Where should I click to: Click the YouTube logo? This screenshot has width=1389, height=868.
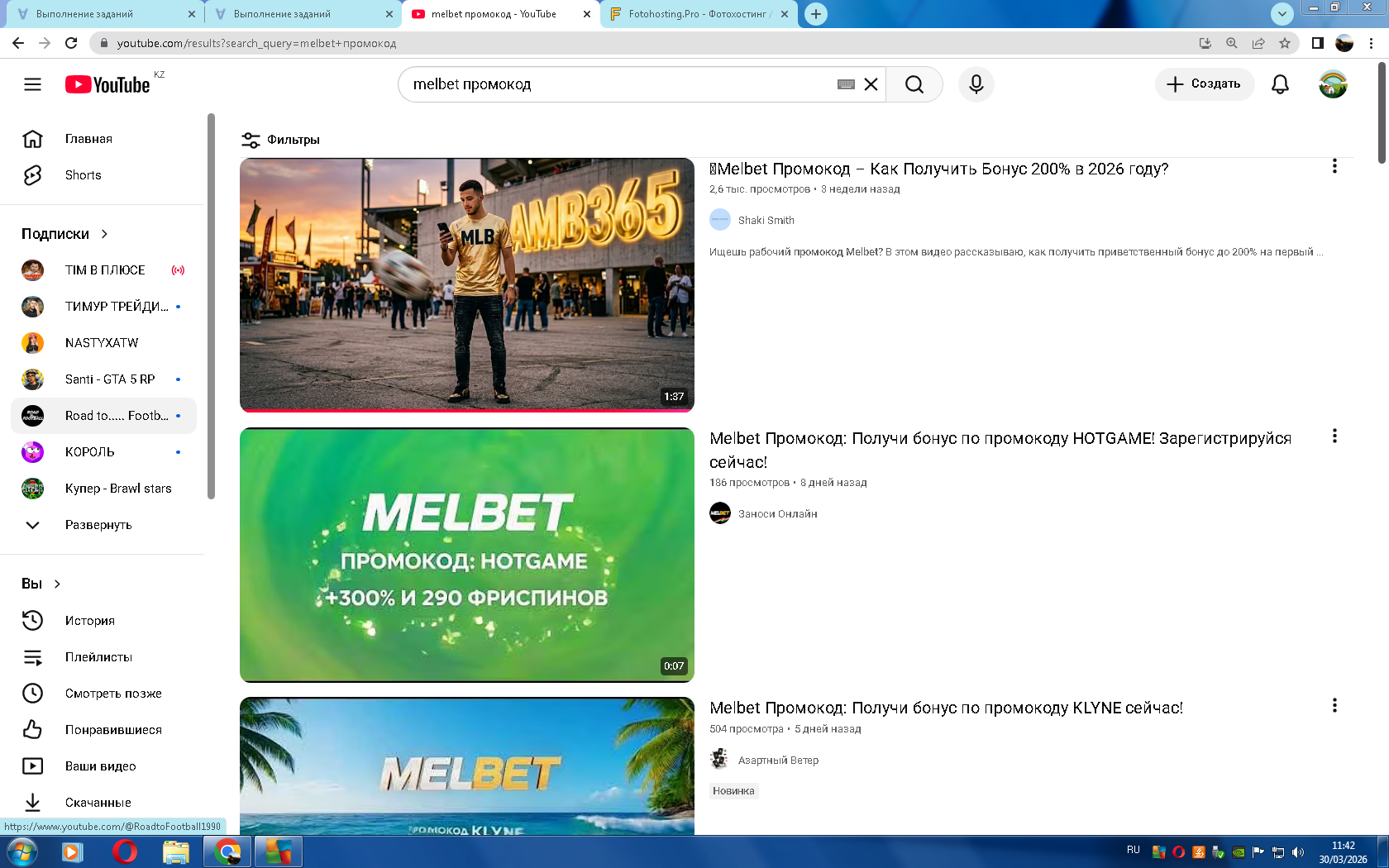[107, 84]
